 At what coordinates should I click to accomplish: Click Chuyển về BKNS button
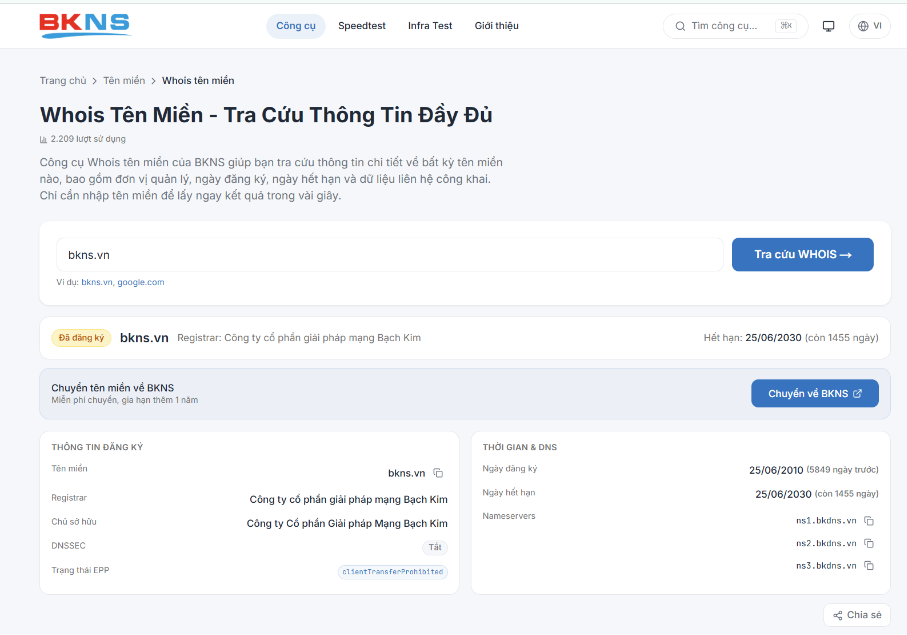(x=814, y=393)
